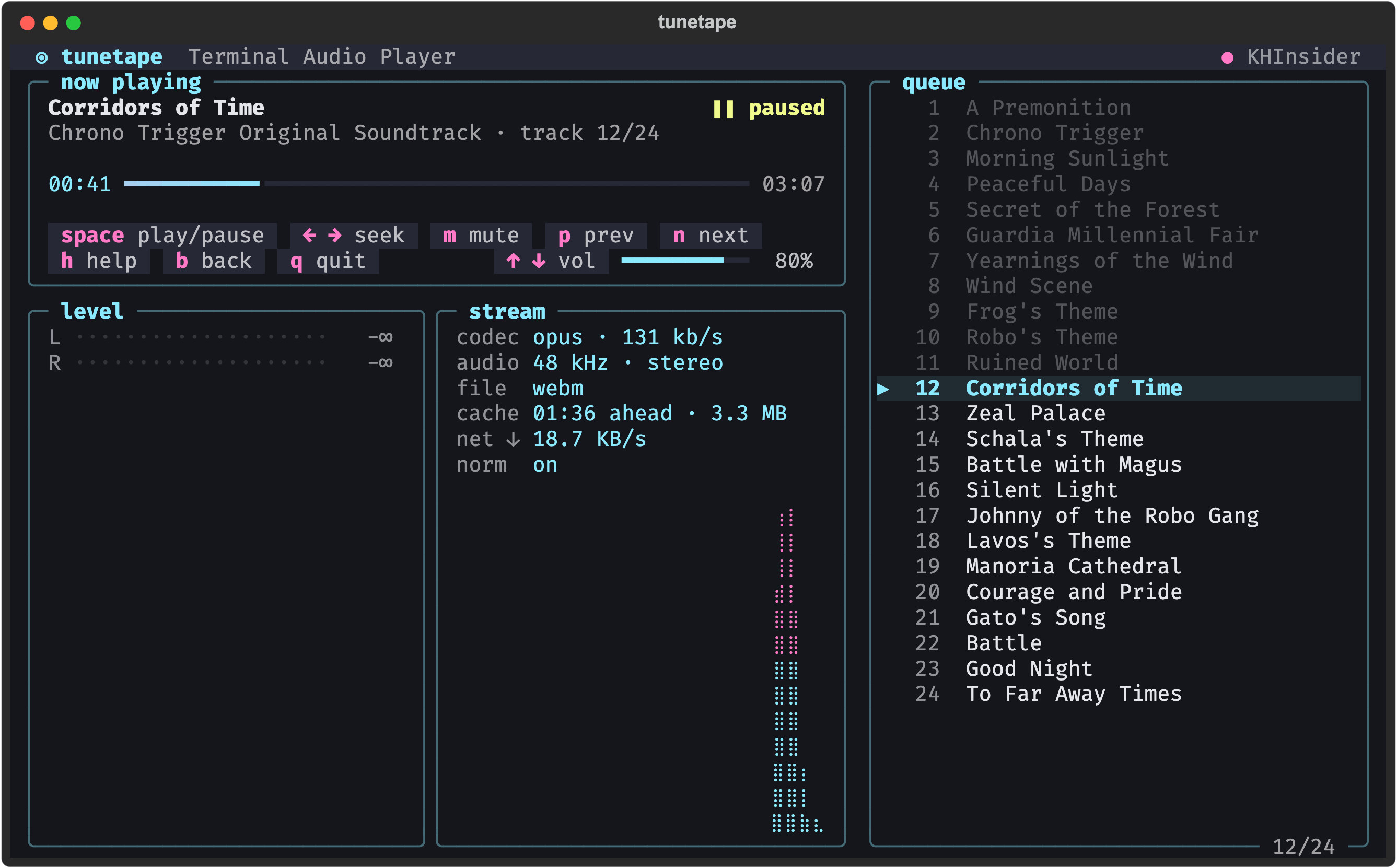Image resolution: width=1397 pixels, height=868 pixels.
Task: Select Peaceful Days in the queue
Action: (1119, 184)
